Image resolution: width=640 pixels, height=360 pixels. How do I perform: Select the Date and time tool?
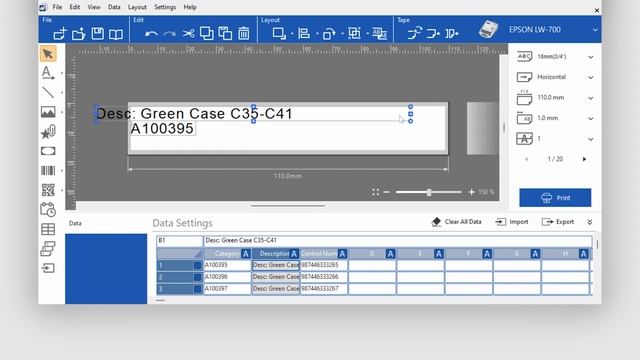(48, 209)
